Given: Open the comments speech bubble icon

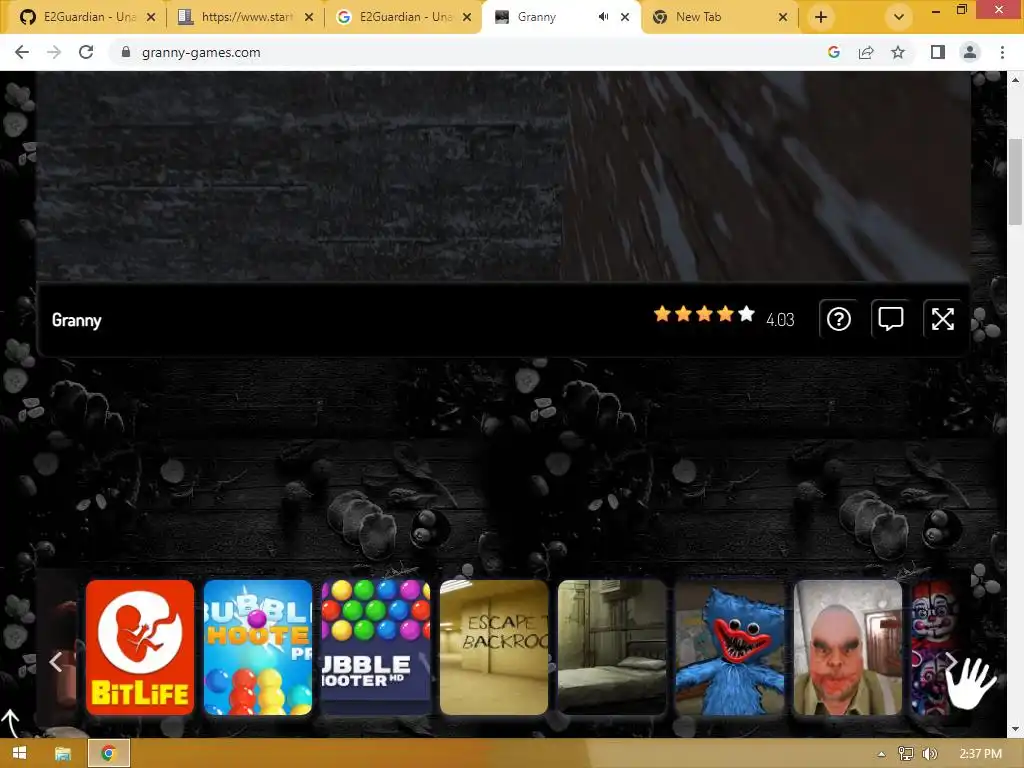Looking at the screenshot, I should pyautogui.click(x=891, y=319).
